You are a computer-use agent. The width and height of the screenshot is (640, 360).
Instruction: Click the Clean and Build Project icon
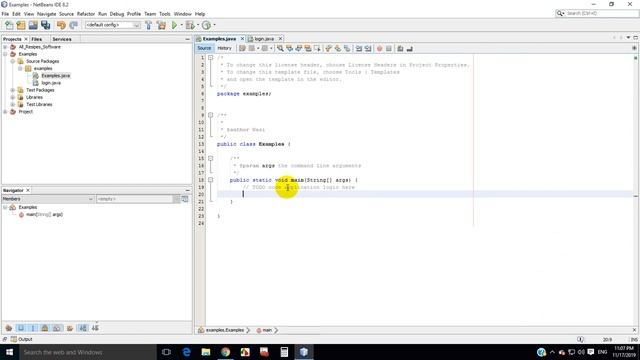(161, 25)
